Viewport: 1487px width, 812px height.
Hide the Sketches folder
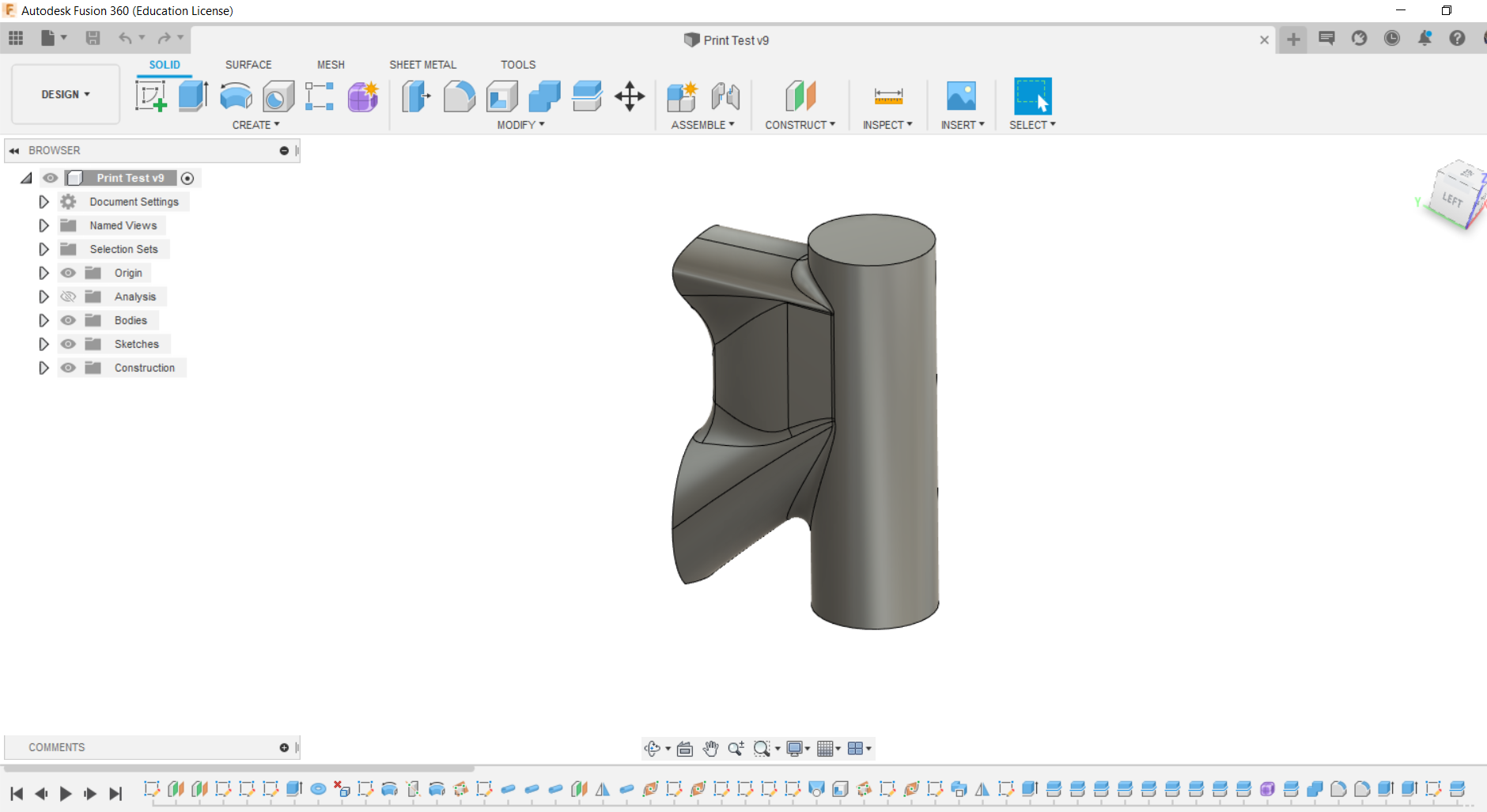[69, 344]
